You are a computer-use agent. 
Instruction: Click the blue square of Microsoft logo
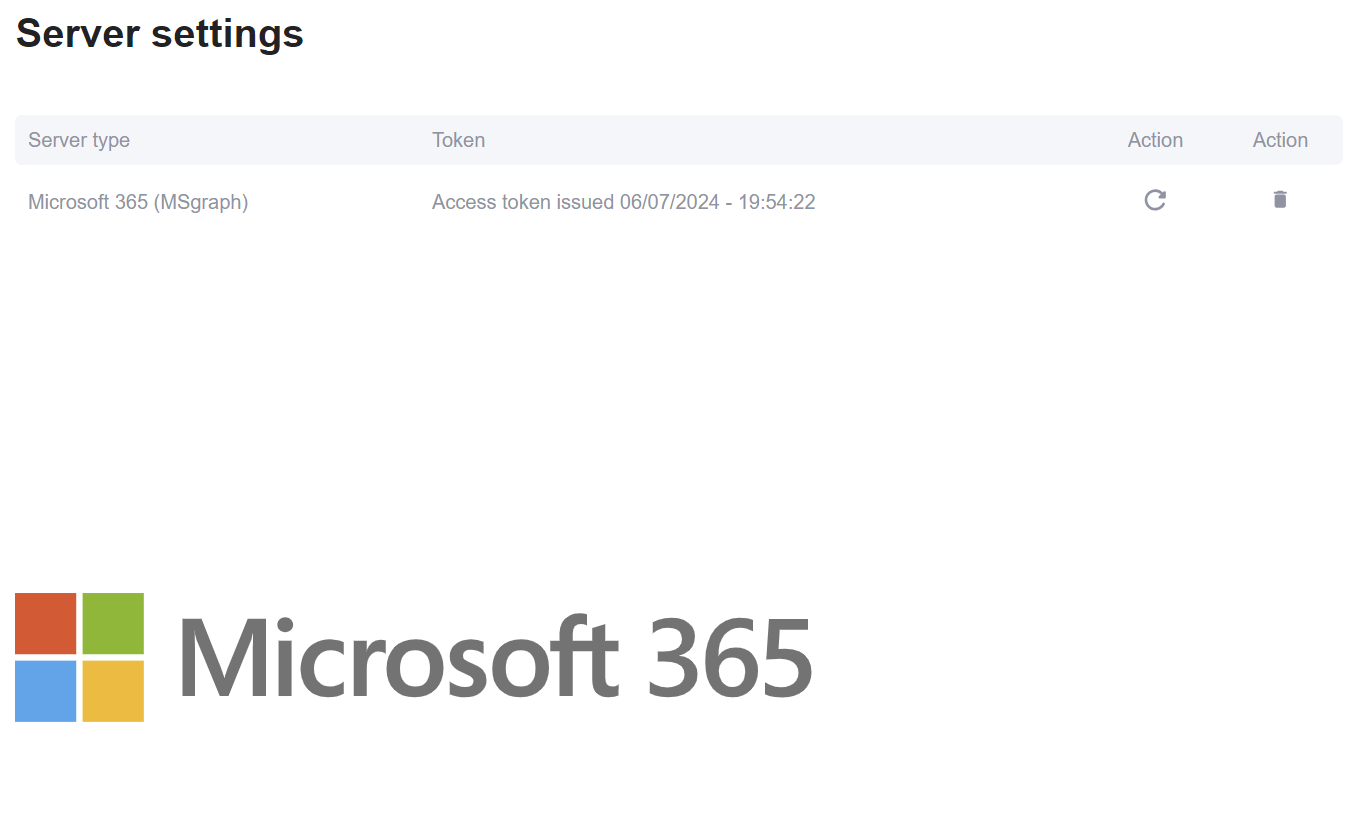pos(46,691)
